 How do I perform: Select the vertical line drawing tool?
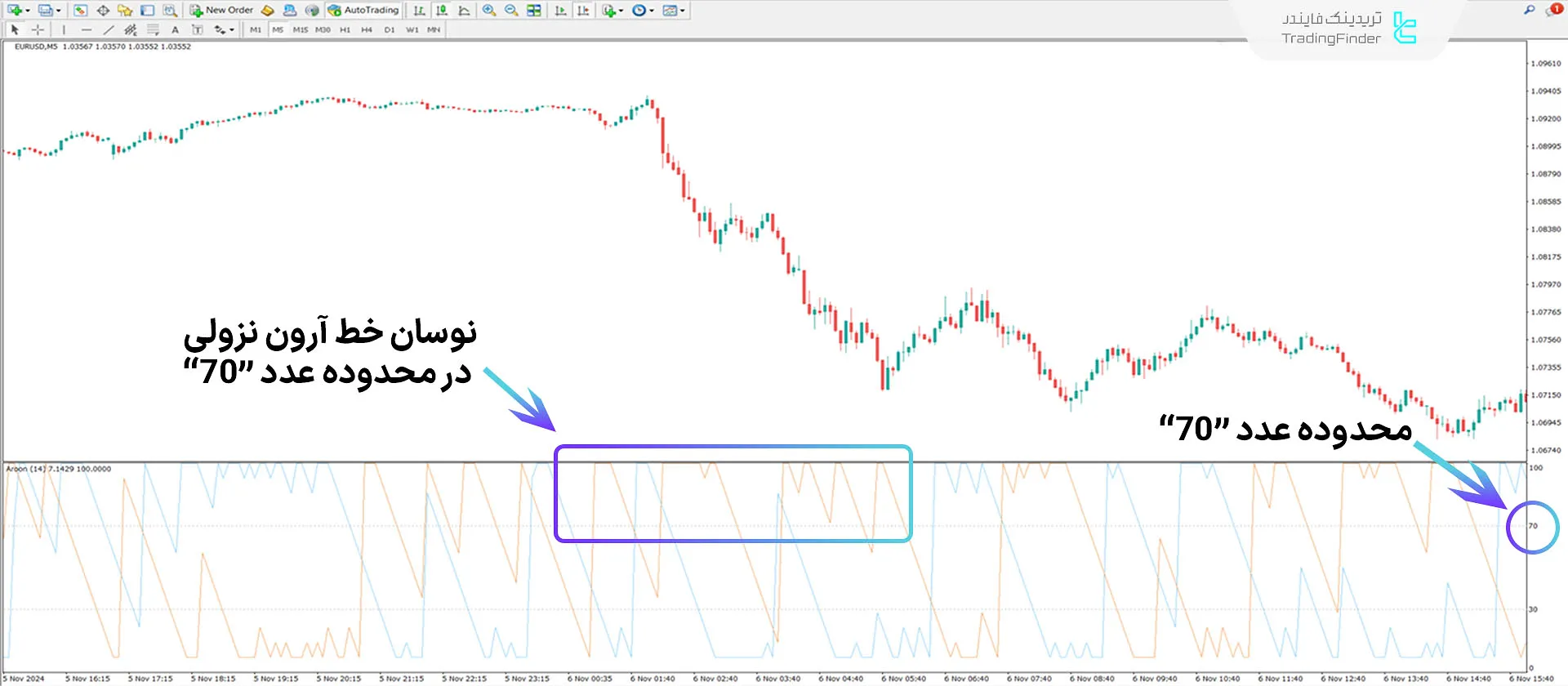click(64, 29)
